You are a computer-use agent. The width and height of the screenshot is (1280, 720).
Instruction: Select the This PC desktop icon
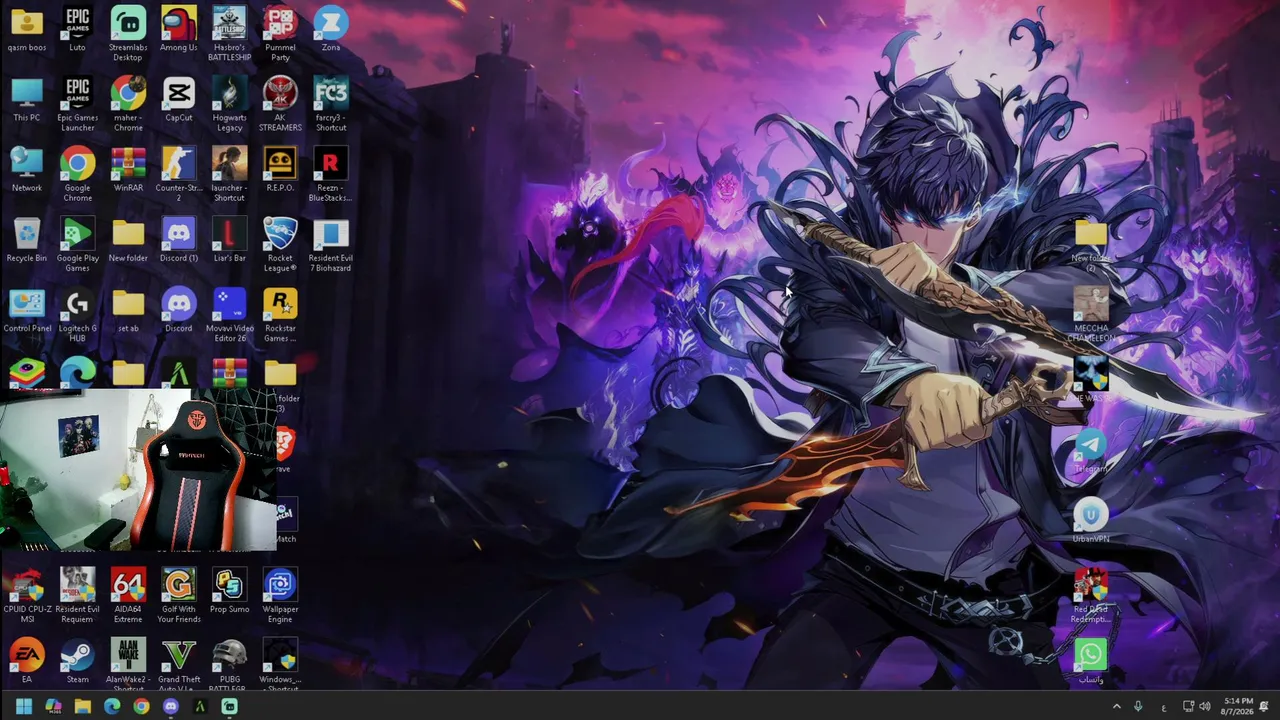[27, 99]
